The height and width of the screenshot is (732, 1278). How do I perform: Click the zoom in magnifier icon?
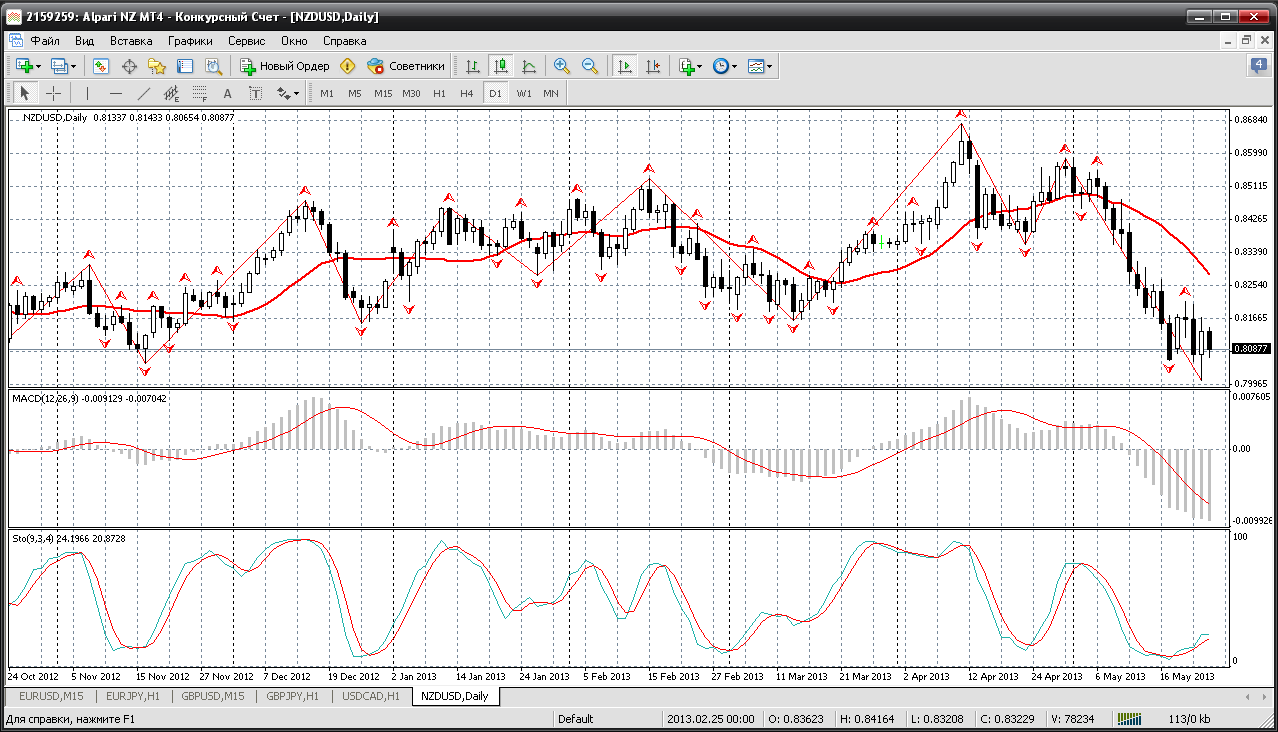562,66
